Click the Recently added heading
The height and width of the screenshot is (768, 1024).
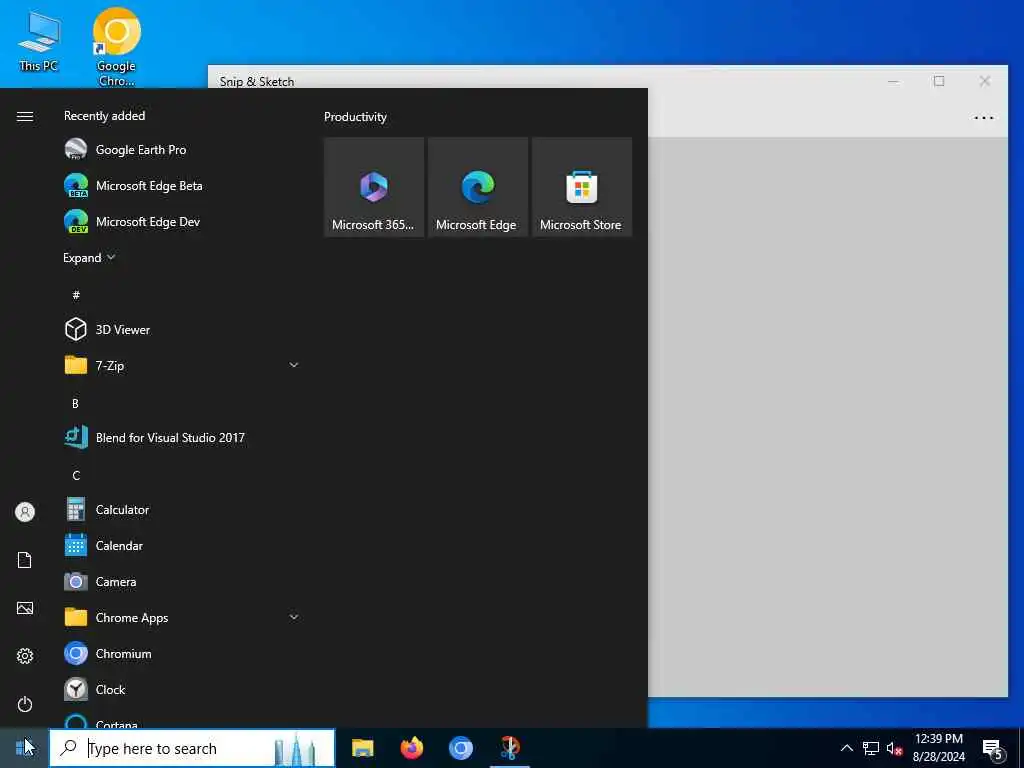click(x=104, y=116)
